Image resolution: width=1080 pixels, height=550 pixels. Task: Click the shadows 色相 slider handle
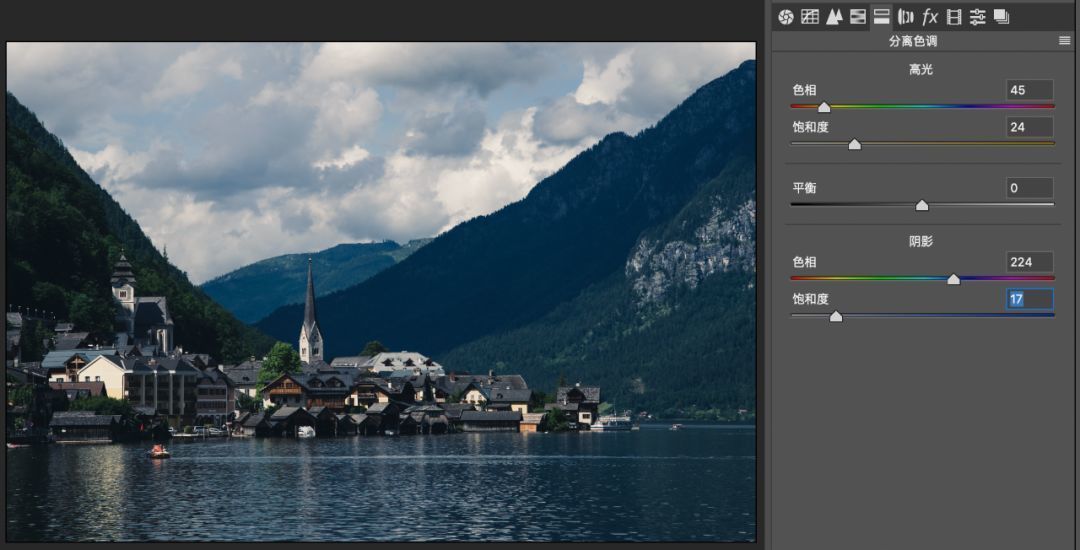click(x=953, y=279)
